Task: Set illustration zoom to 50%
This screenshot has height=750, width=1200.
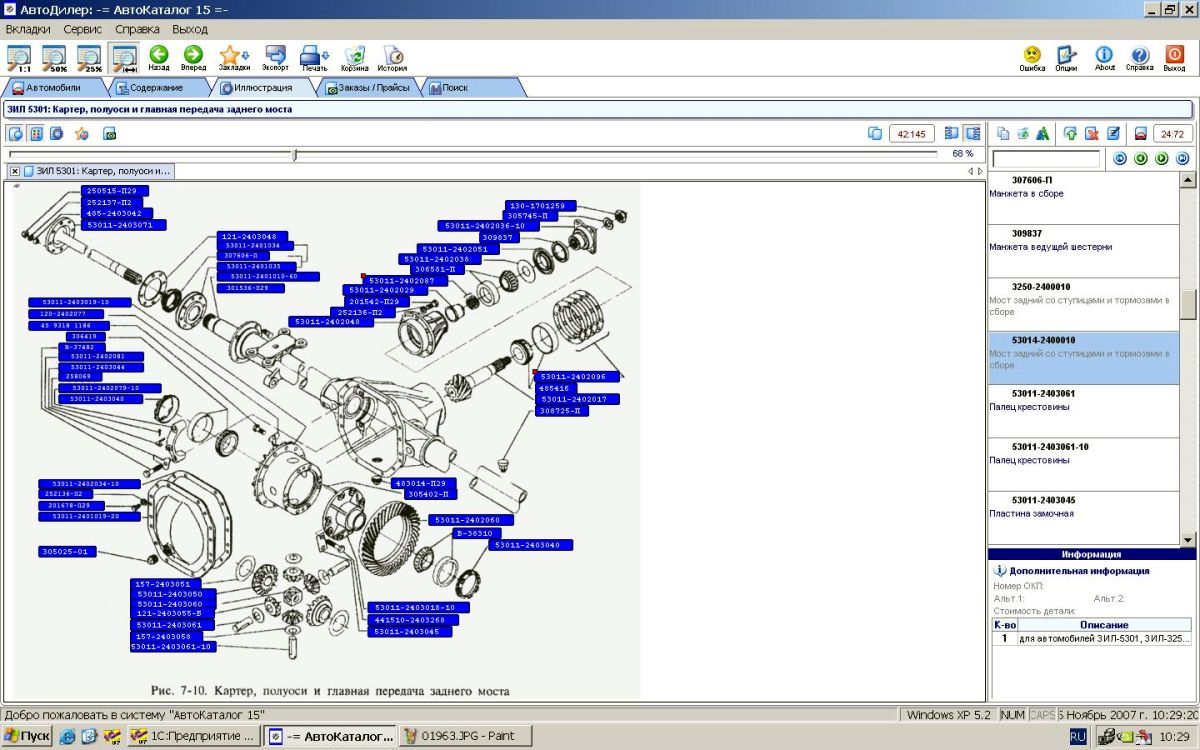Action: click(x=54, y=58)
